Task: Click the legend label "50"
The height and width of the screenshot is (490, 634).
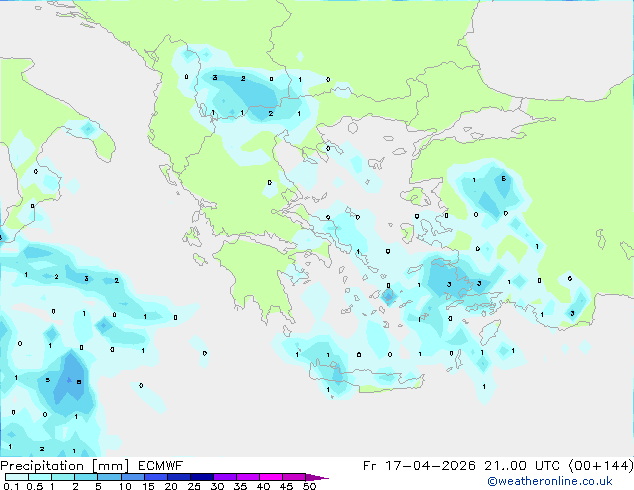Action: tap(309, 486)
